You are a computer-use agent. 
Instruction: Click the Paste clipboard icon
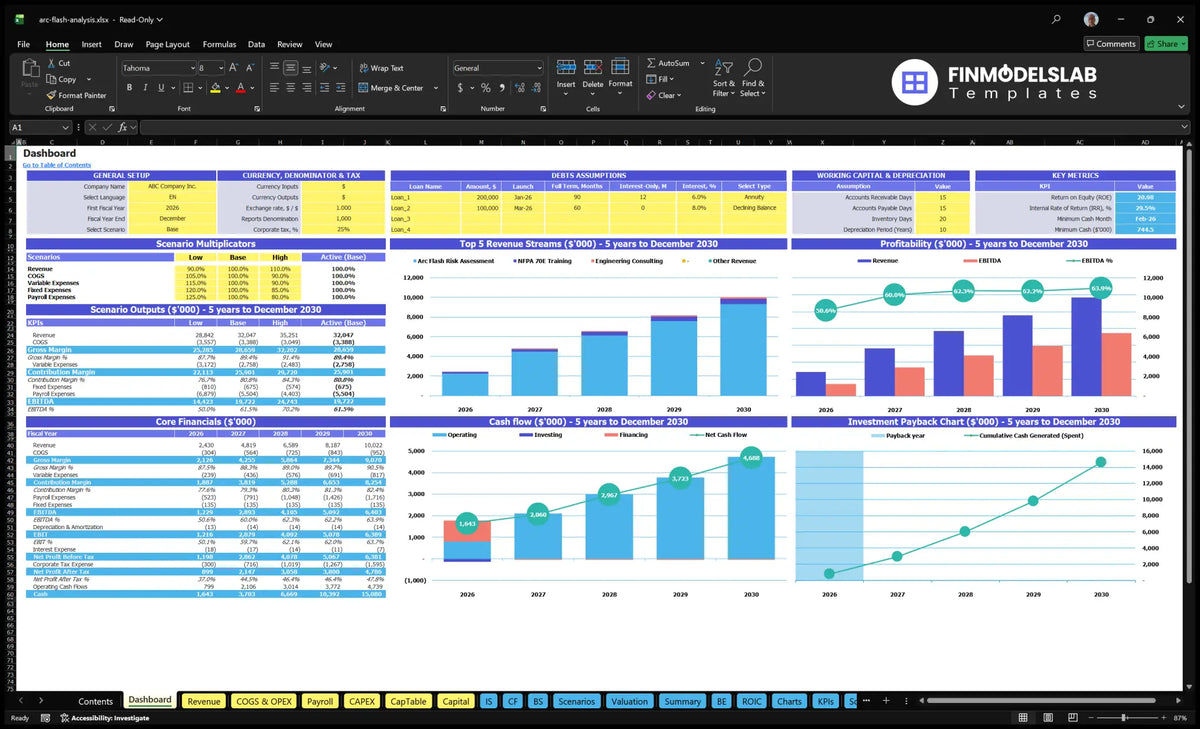point(29,69)
